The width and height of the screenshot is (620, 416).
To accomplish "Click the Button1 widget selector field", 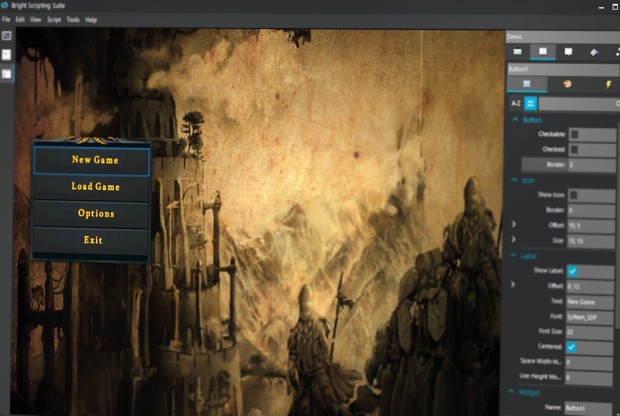I will click(x=563, y=69).
